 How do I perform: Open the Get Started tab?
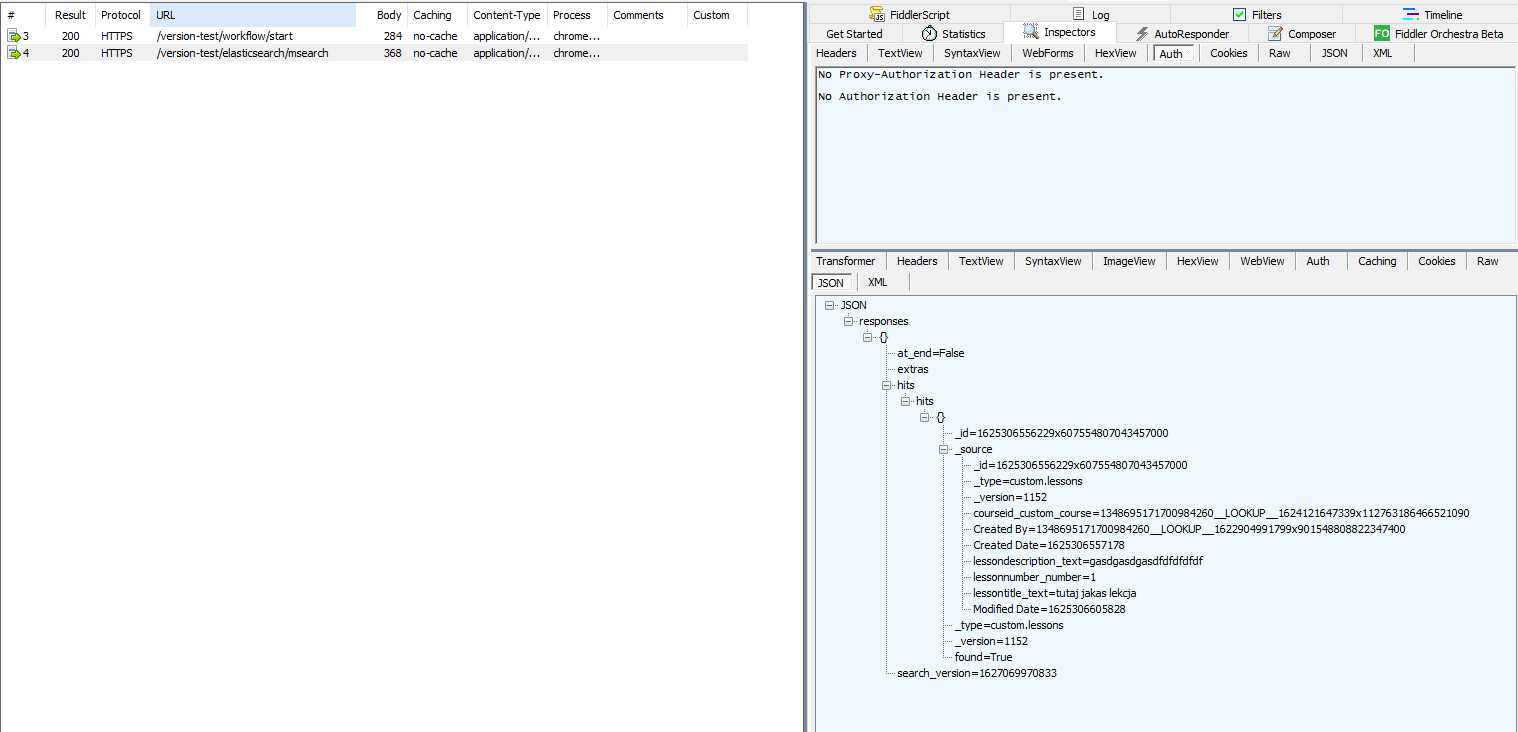pyautogui.click(x=854, y=34)
